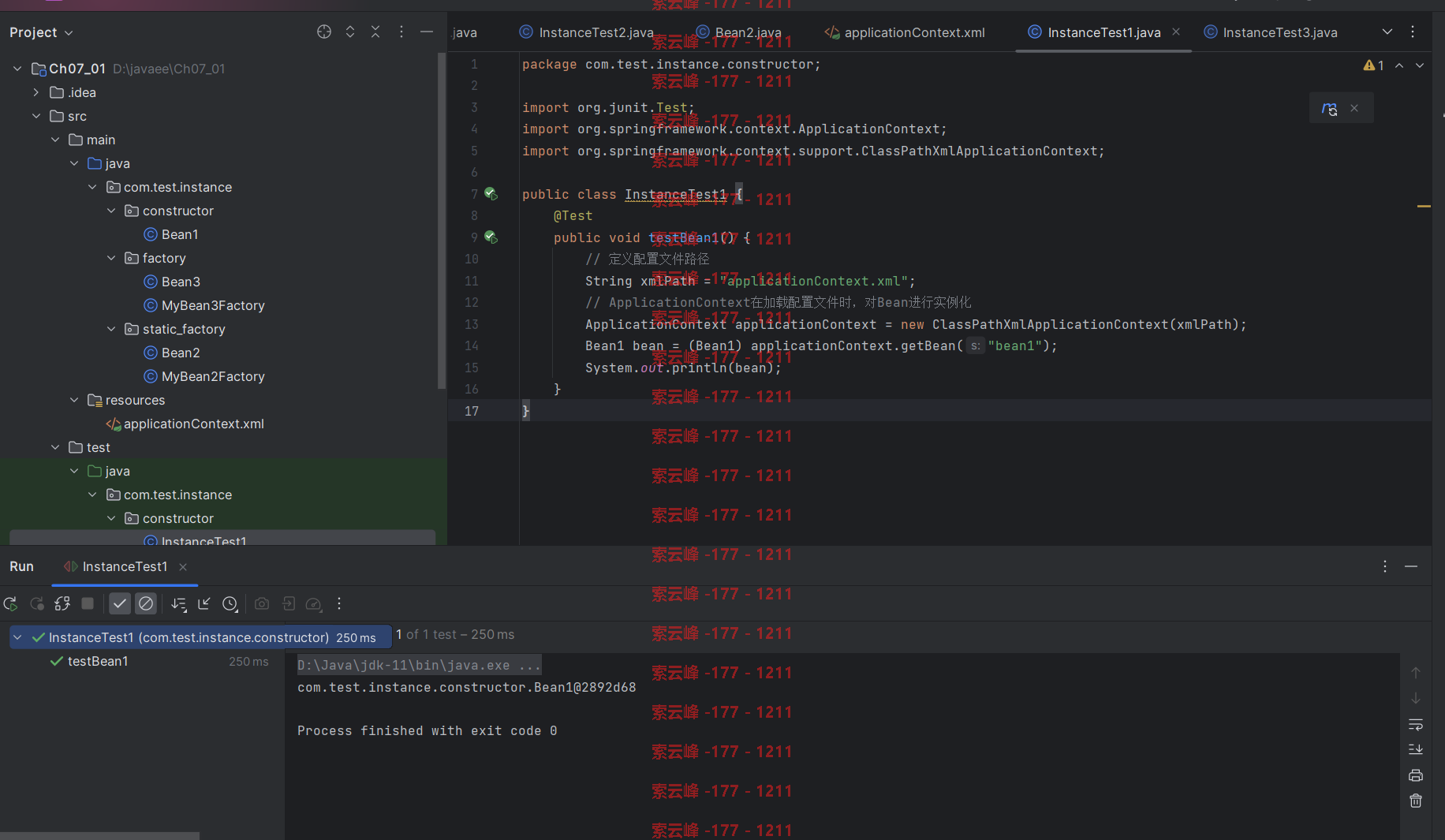Open applicationContext.xml in project tree
This screenshot has height=840, width=1445.
(x=185, y=424)
